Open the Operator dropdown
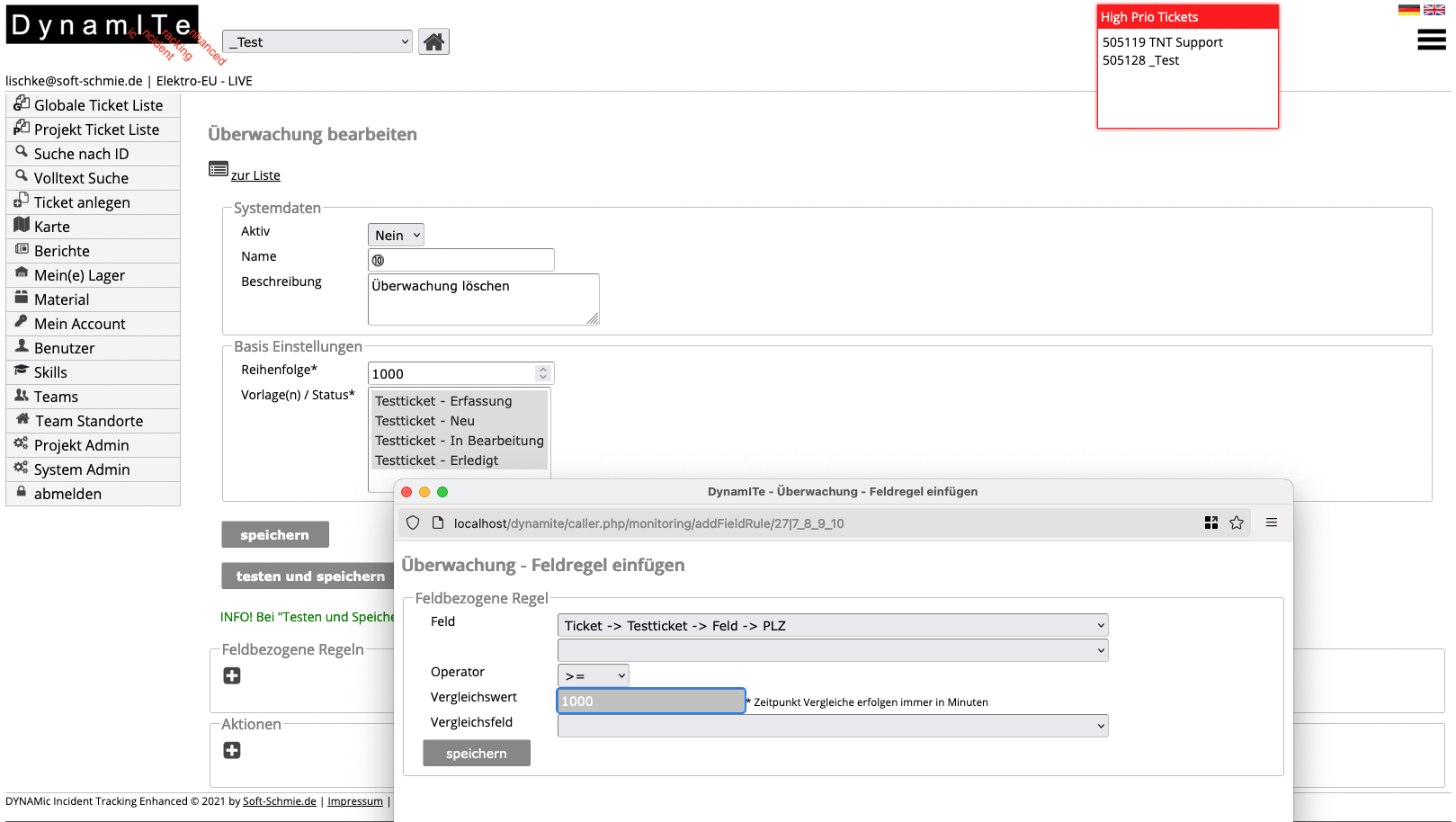This screenshot has width=1456, height=822. click(x=593, y=676)
